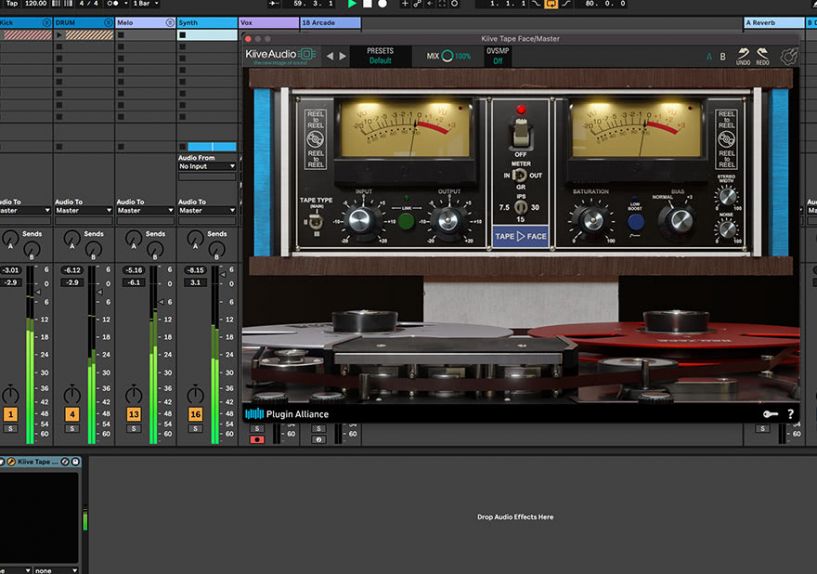Launch the DRUM track first clip
817x574 pixels.
click(59, 35)
